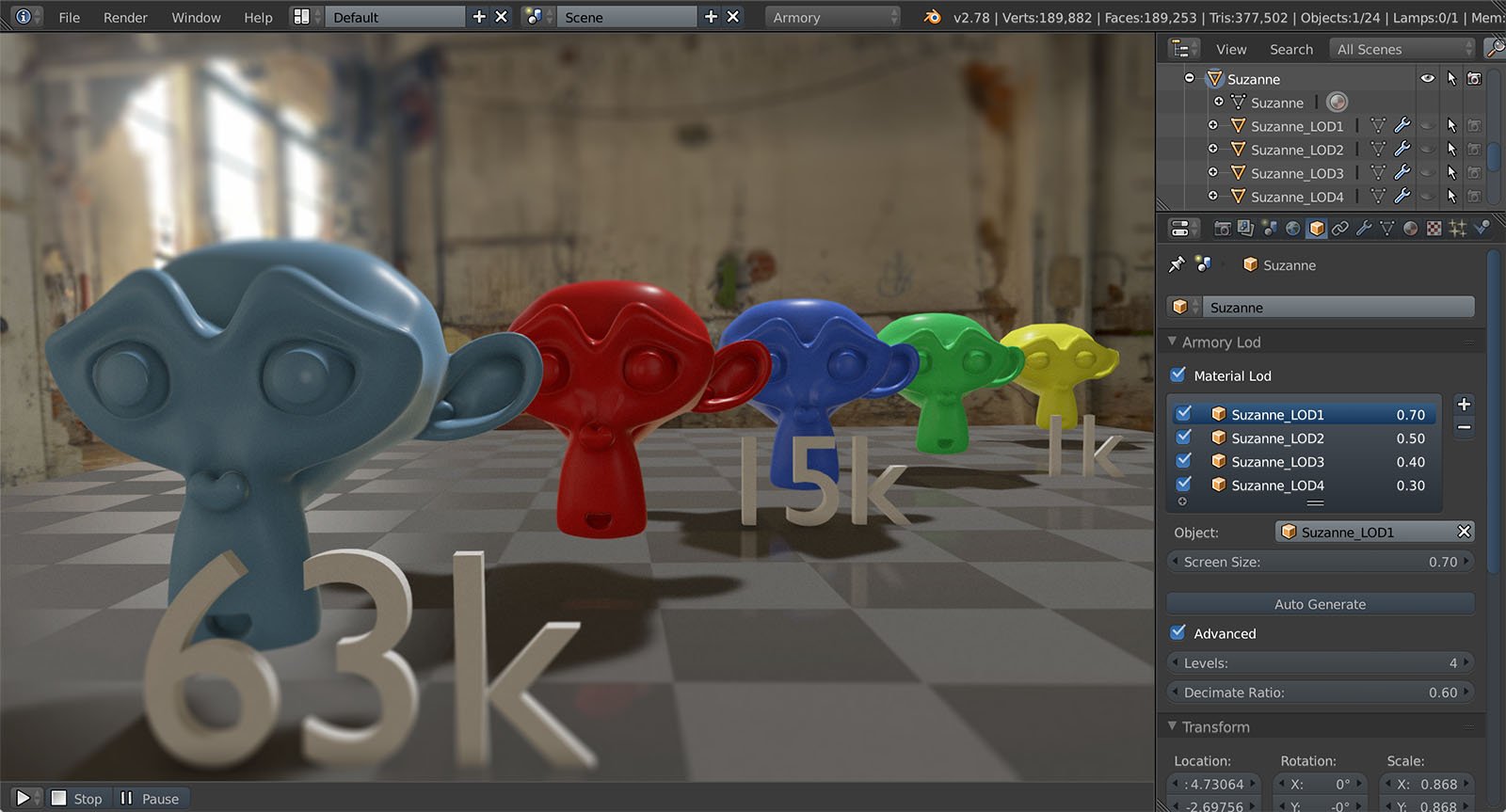Open the outliner Search menu
The image size is (1506, 812).
[1291, 49]
